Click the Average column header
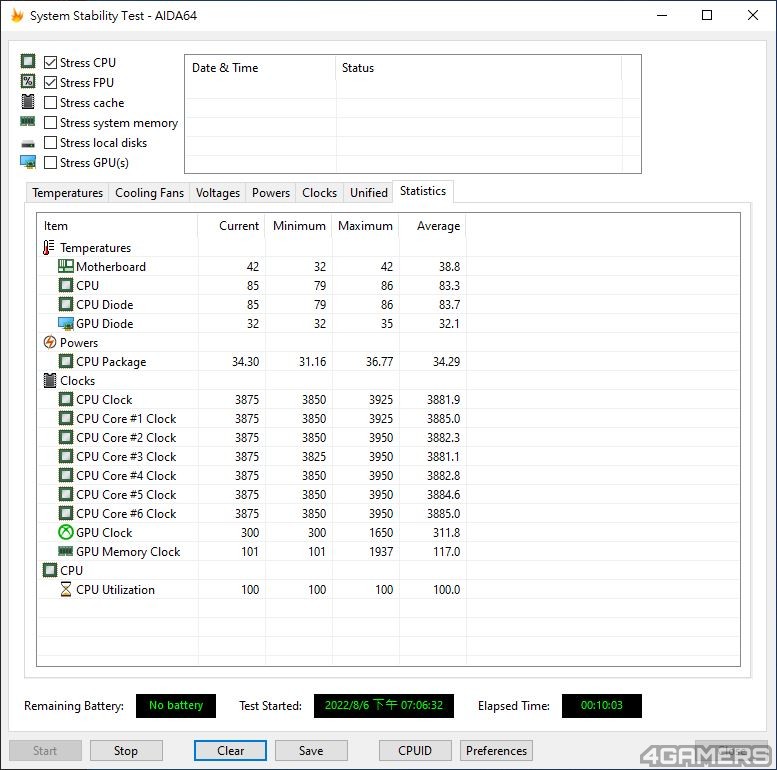The height and width of the screenshot is (770, 777). 432,226
